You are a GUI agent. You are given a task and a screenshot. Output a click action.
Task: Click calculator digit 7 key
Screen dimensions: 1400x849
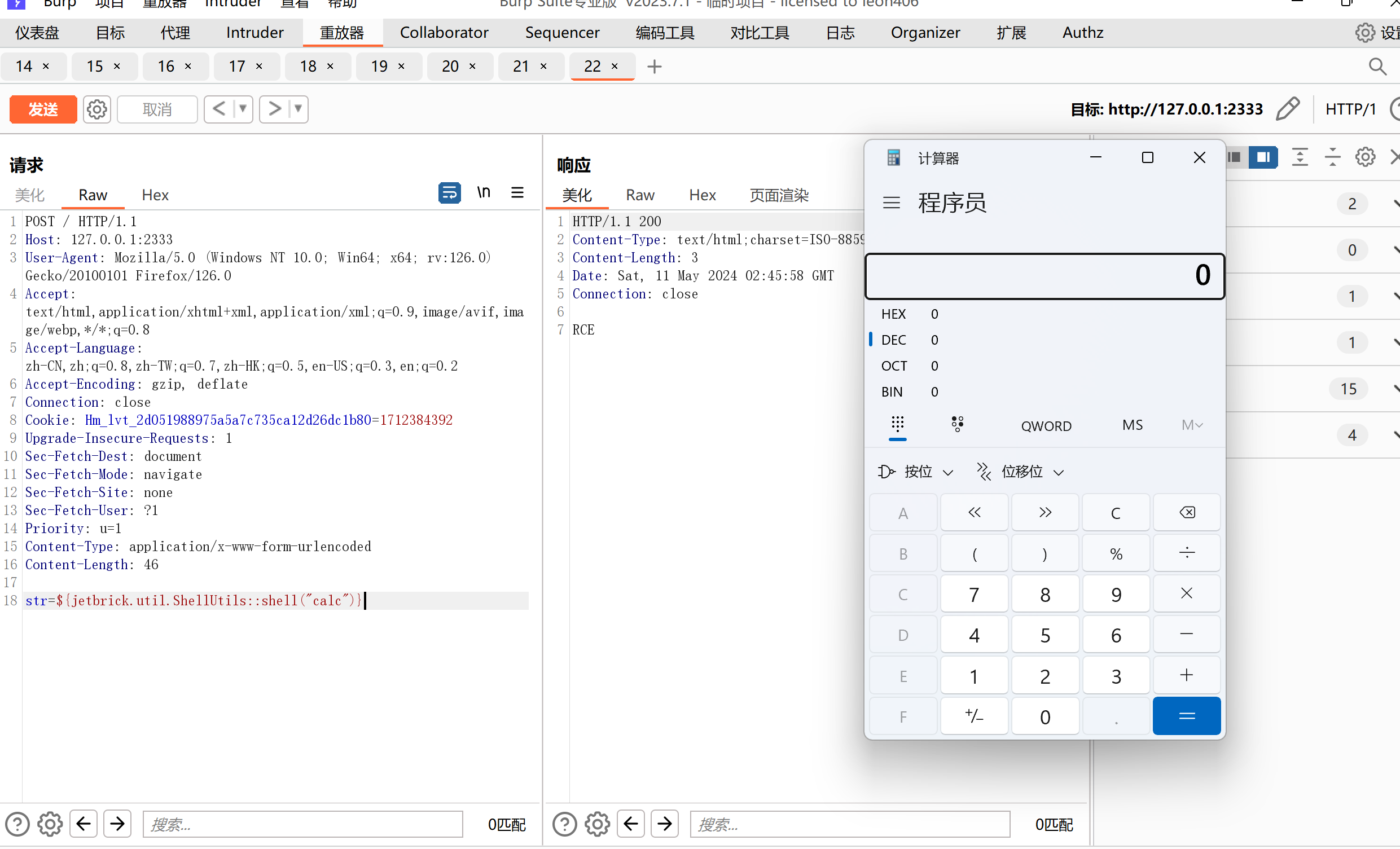click(974, 594)
